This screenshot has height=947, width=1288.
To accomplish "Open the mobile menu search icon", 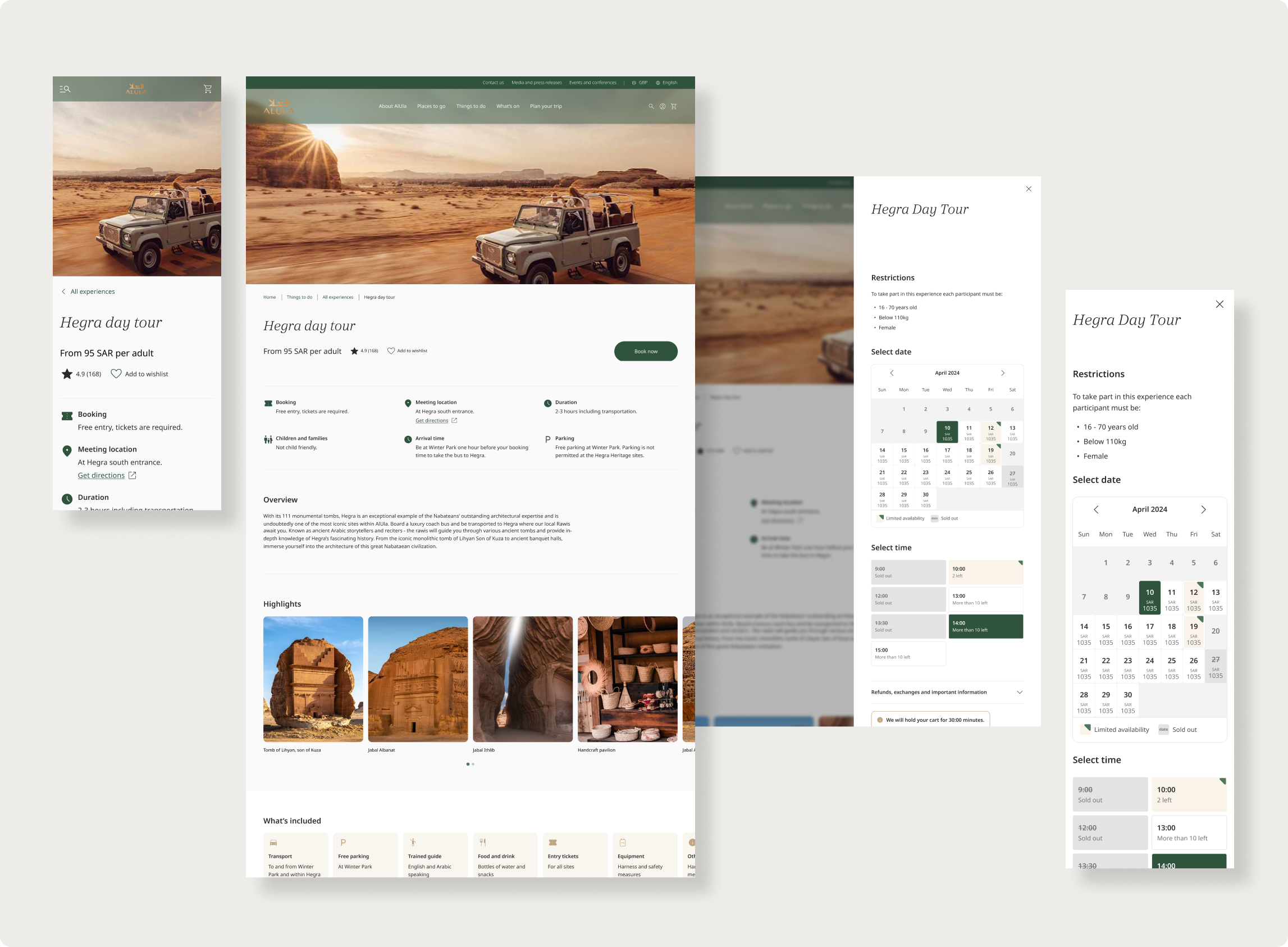I will (x=65, y=89).
